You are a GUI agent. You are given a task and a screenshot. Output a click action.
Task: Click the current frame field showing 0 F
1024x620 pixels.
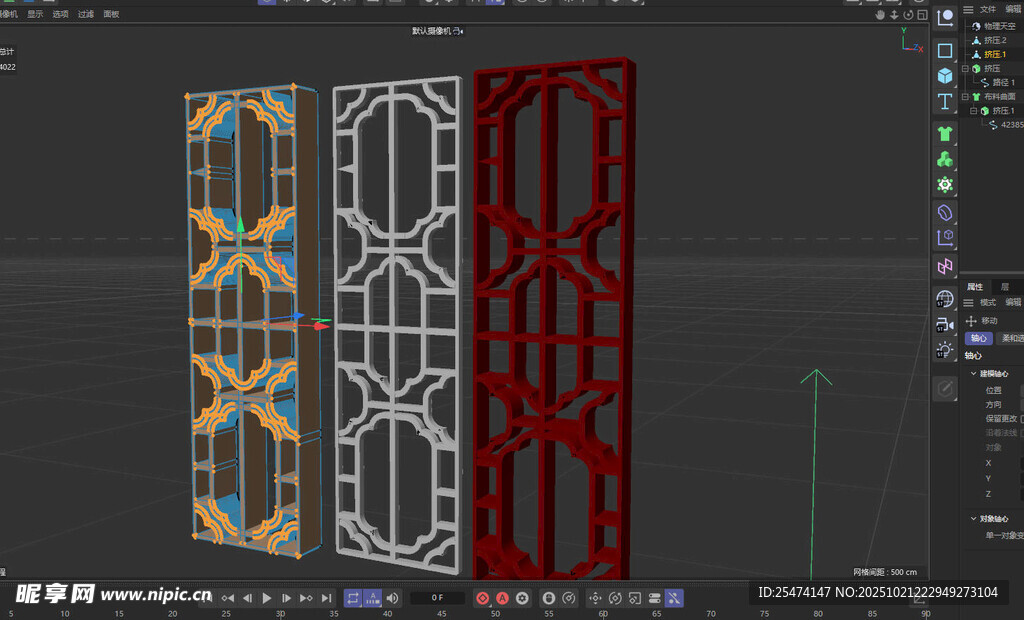(437, 598)
